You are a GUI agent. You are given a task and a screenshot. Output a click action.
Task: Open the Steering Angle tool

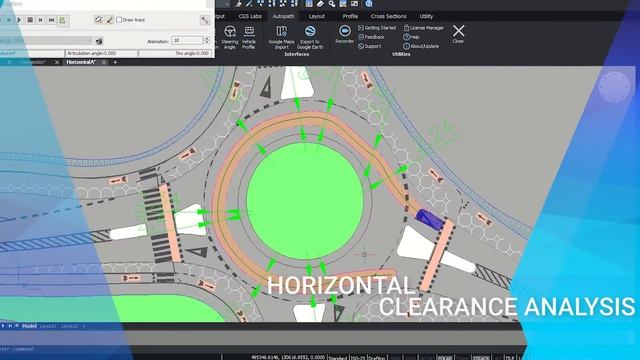coord(229,38)
